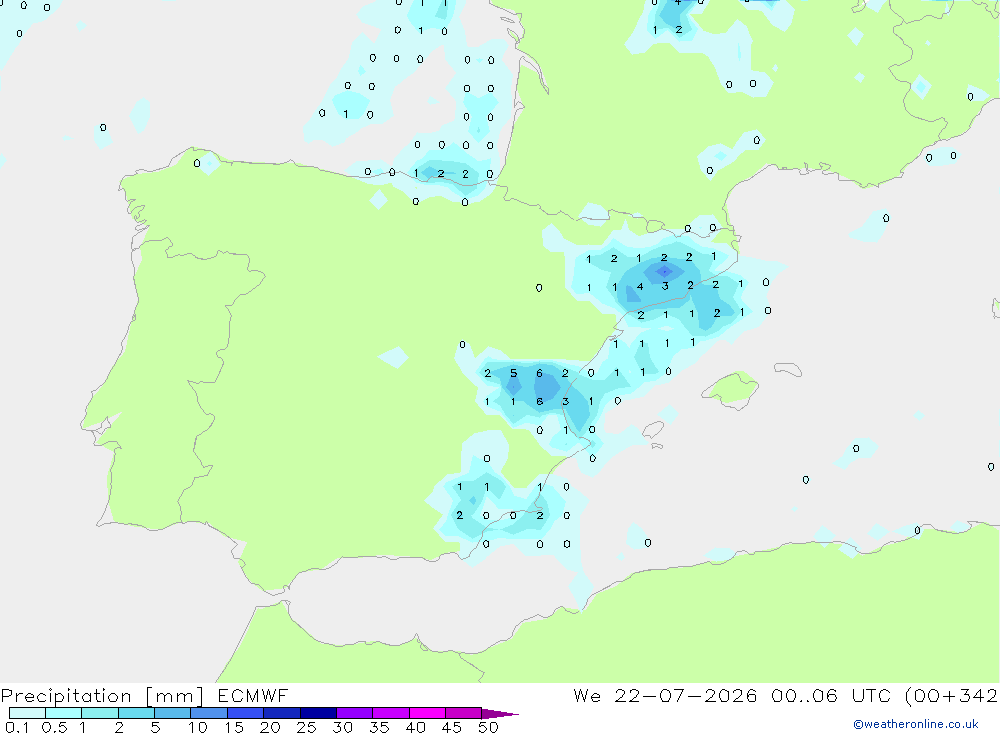
Task: Pick the legend swatch between 5 and 10
Action: [x=173, y=713]
